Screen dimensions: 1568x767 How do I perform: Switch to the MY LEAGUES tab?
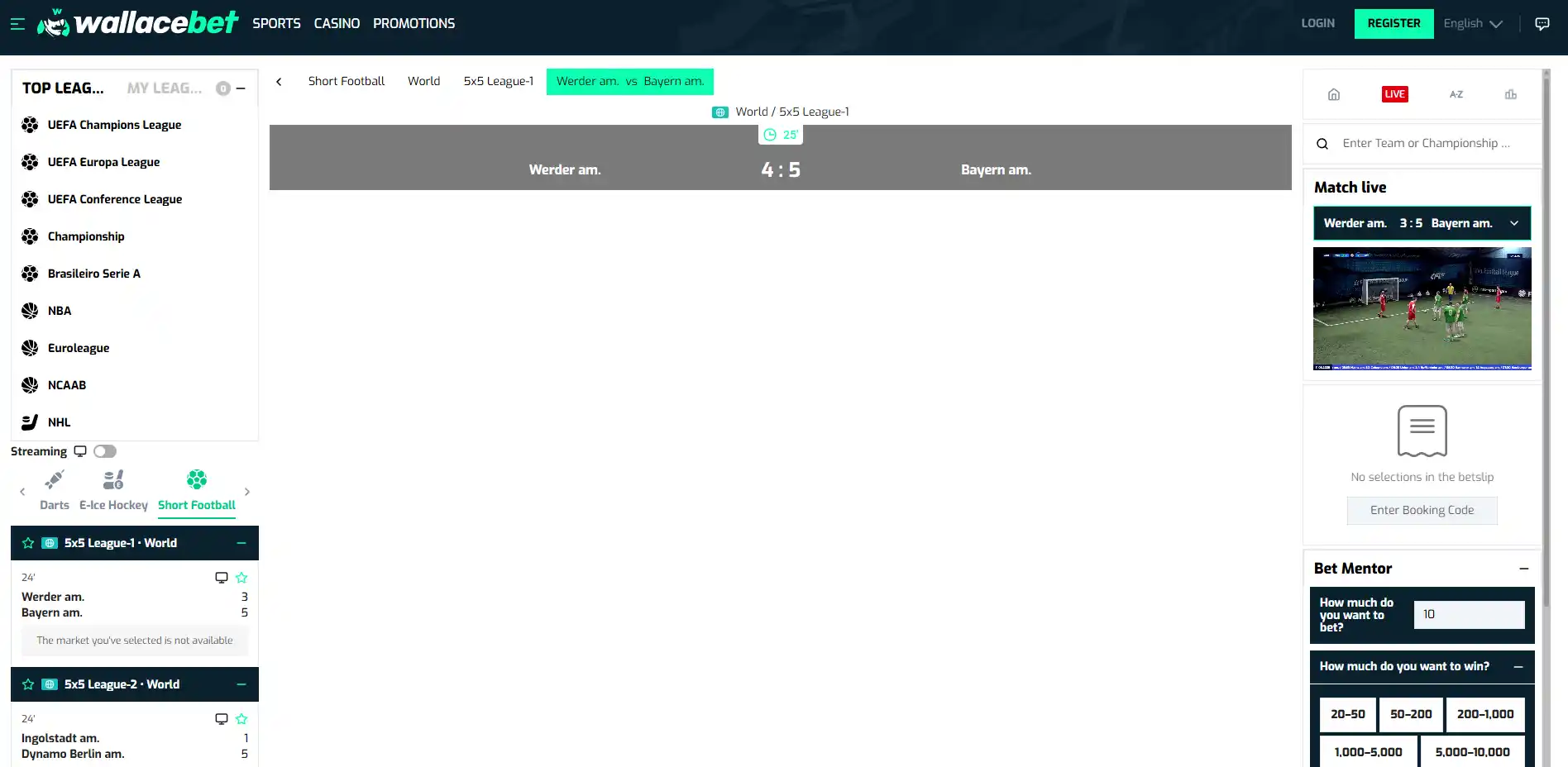[x=165, y=88]
